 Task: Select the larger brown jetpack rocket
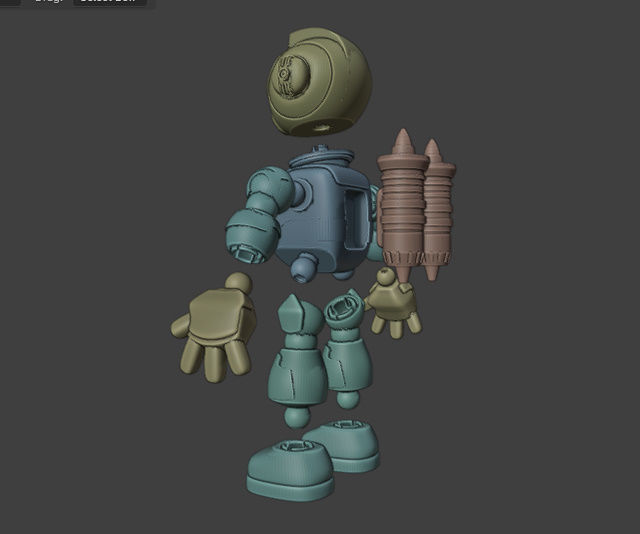(x=403, y=204)
